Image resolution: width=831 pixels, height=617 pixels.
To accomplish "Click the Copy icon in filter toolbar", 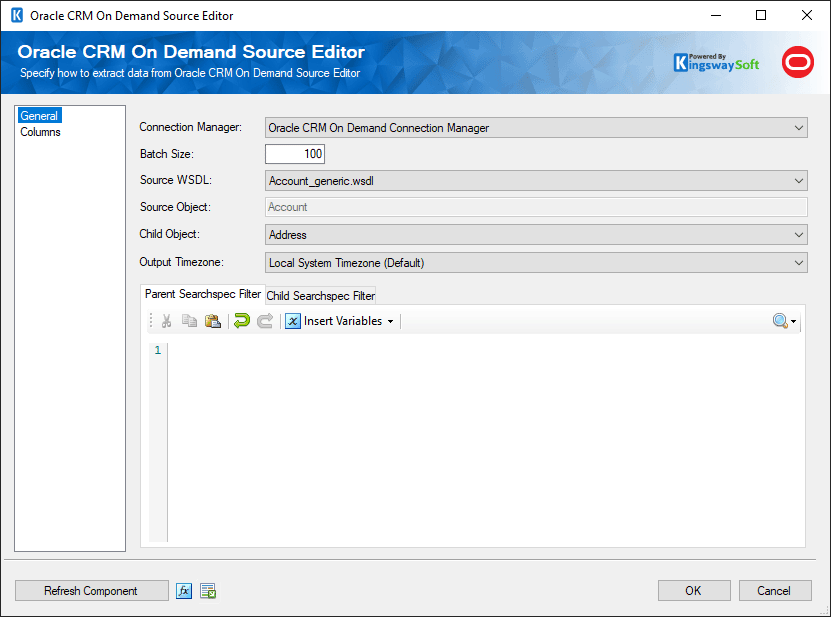I will [189, 321].
